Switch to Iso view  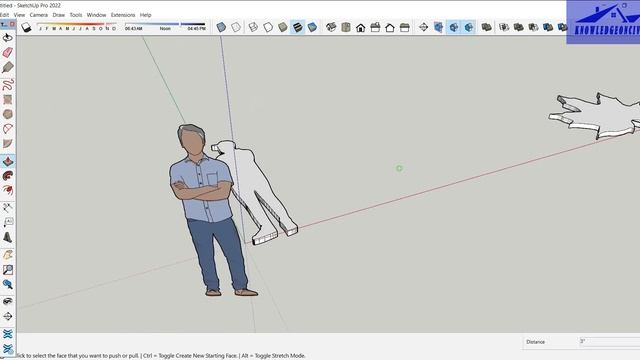[x=331, y=27]
